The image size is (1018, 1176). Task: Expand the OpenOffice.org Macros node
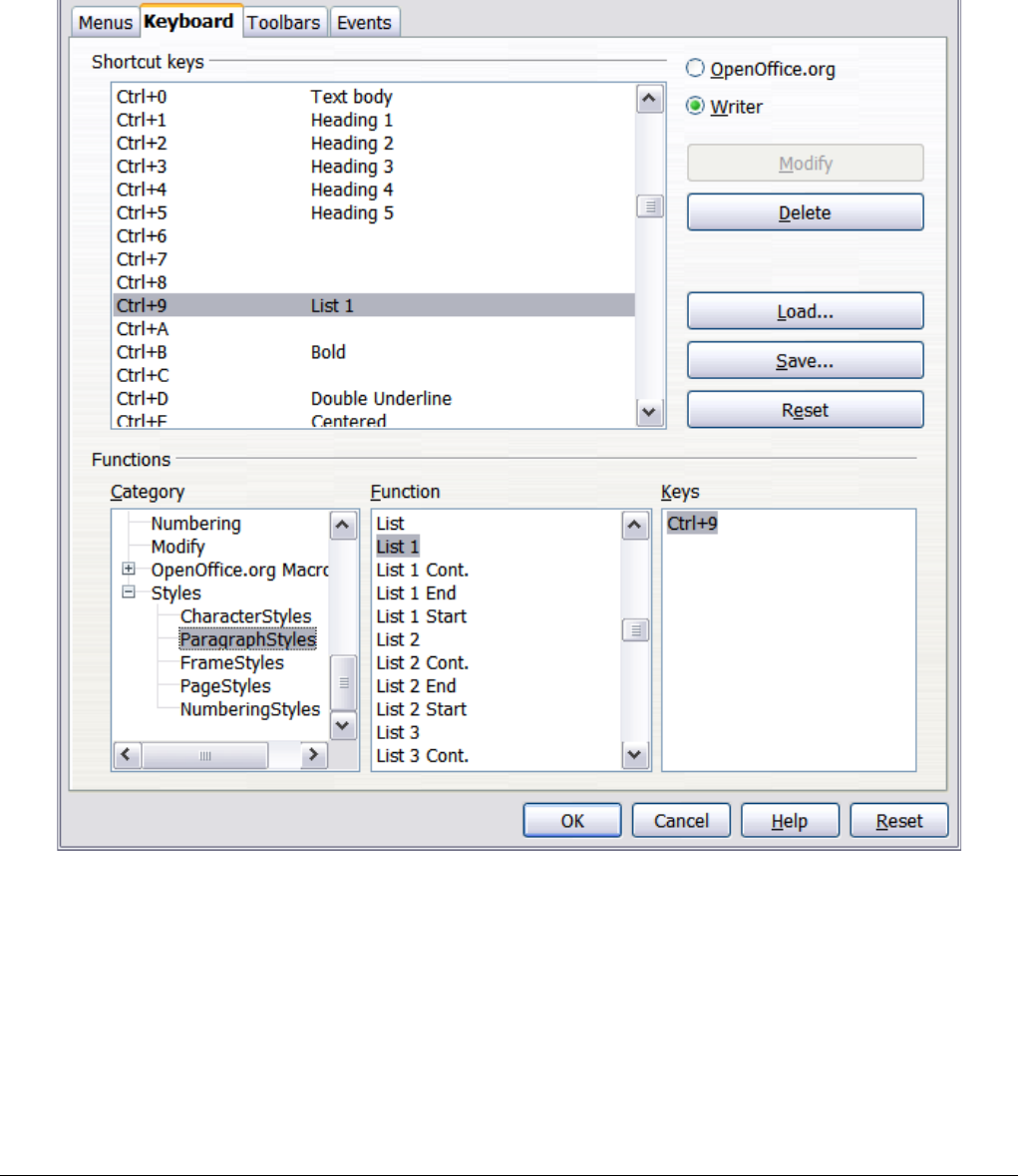129,569
